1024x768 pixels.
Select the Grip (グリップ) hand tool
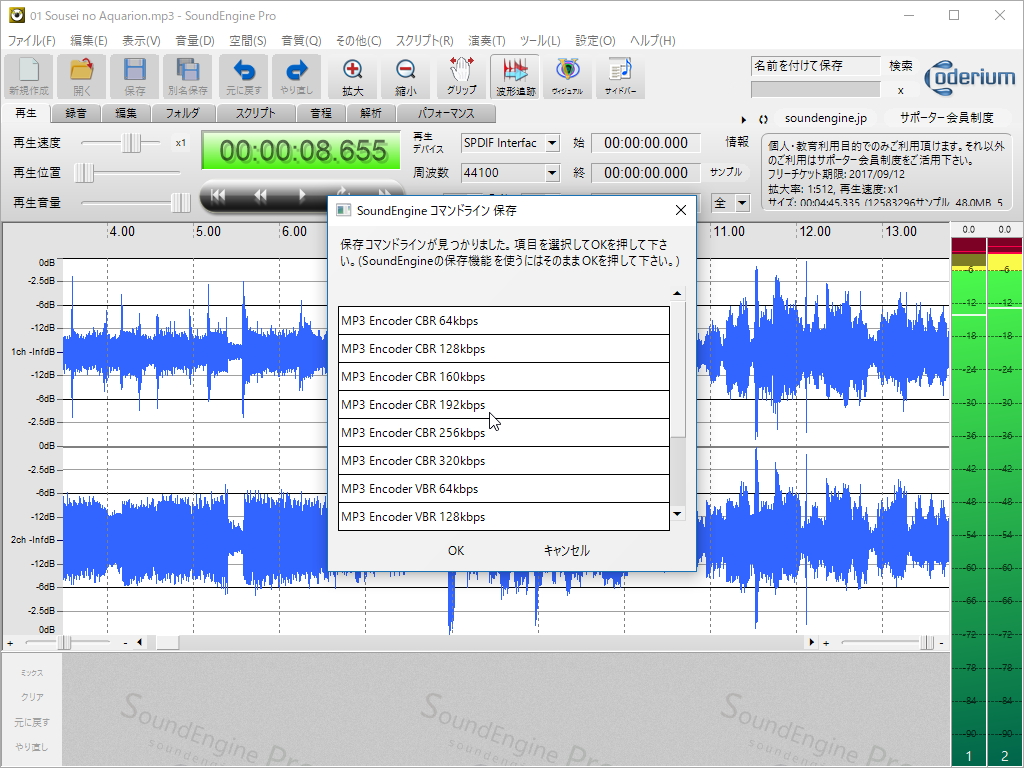coord(461,76)
